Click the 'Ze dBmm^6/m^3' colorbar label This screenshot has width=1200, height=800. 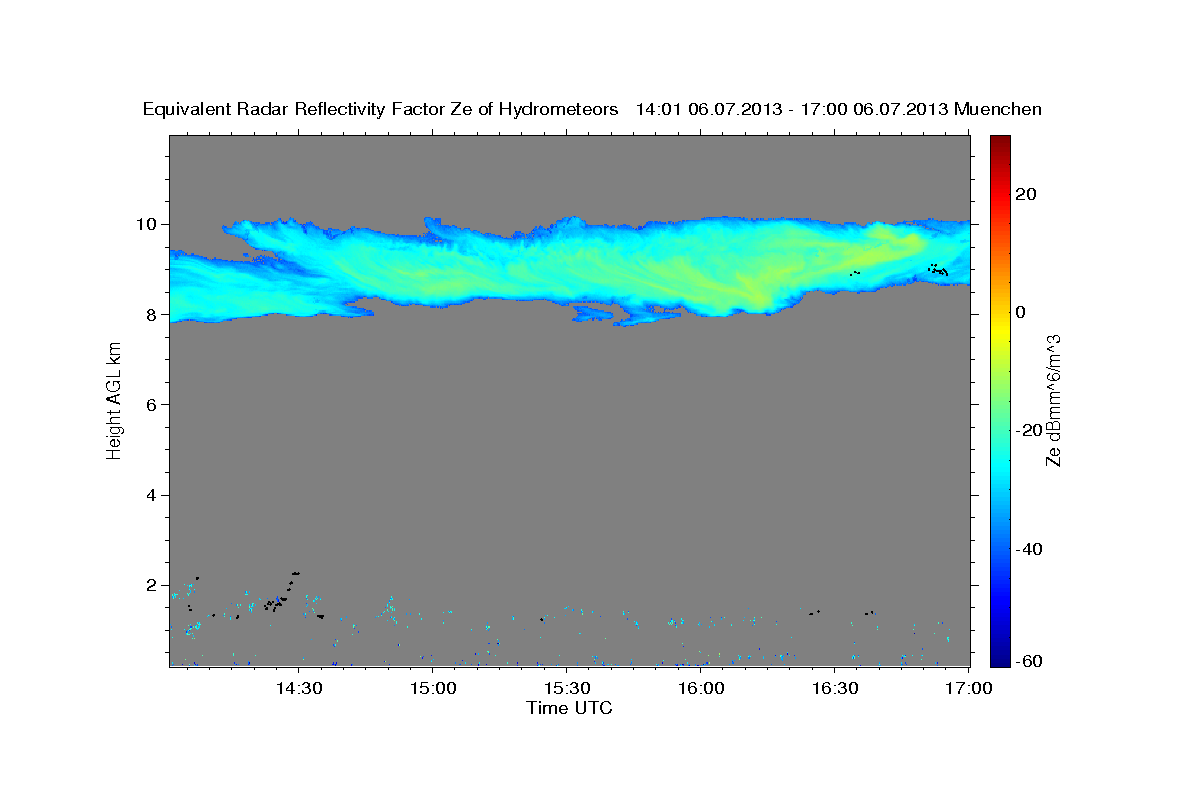(x=1052, y=398)
